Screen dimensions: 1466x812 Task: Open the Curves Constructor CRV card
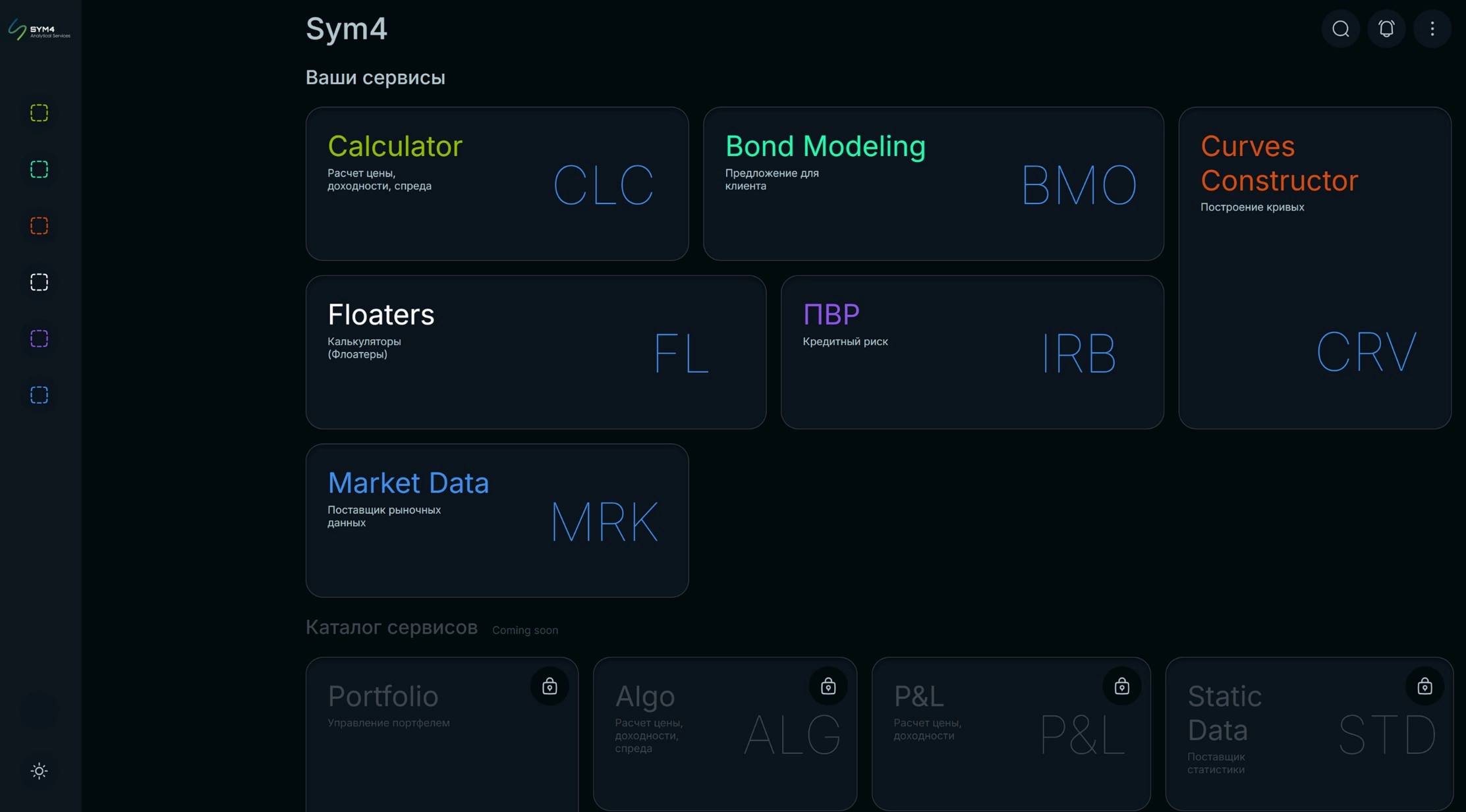point(1314,268)
